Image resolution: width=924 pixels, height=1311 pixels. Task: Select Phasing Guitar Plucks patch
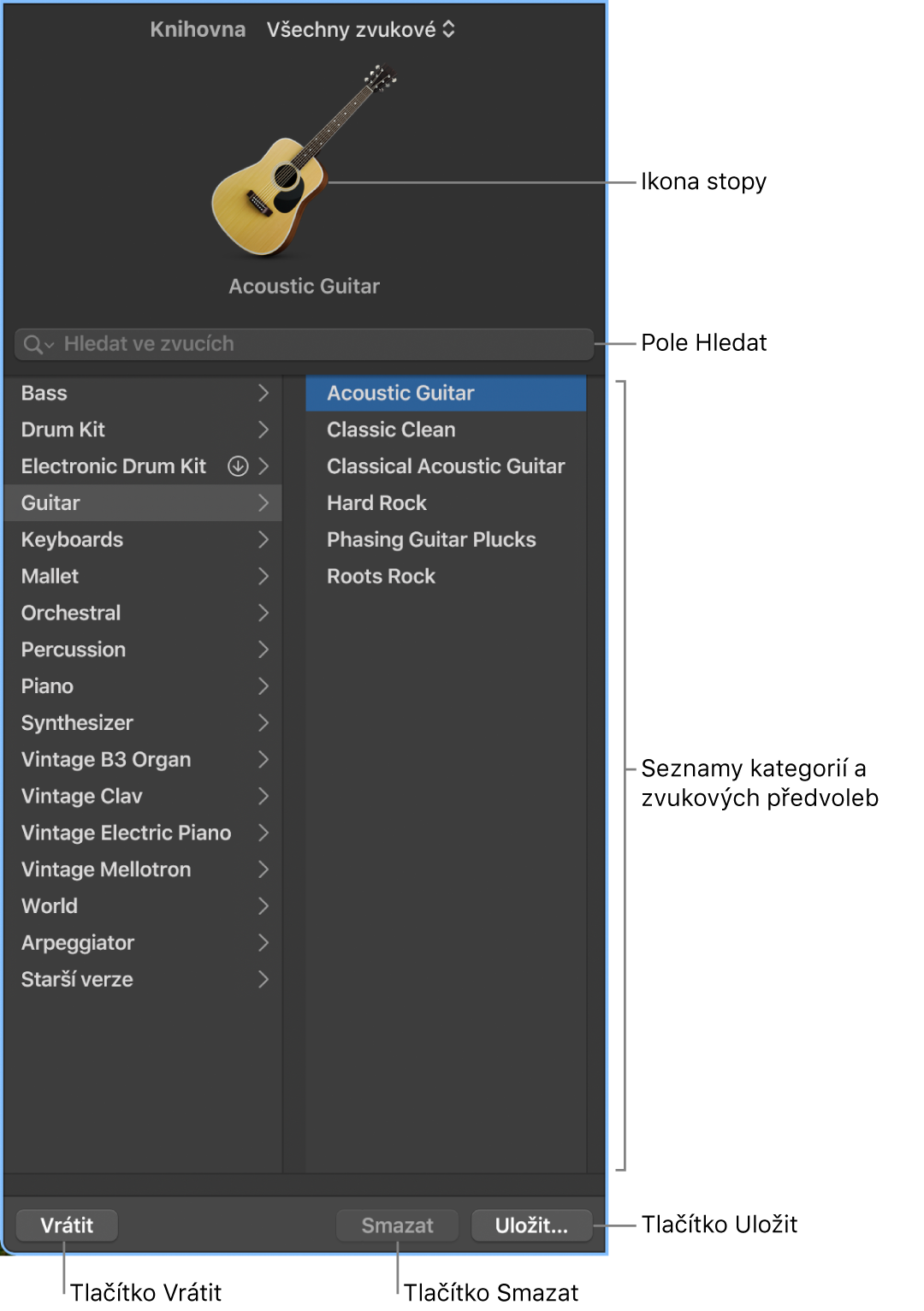coord(431,540)
